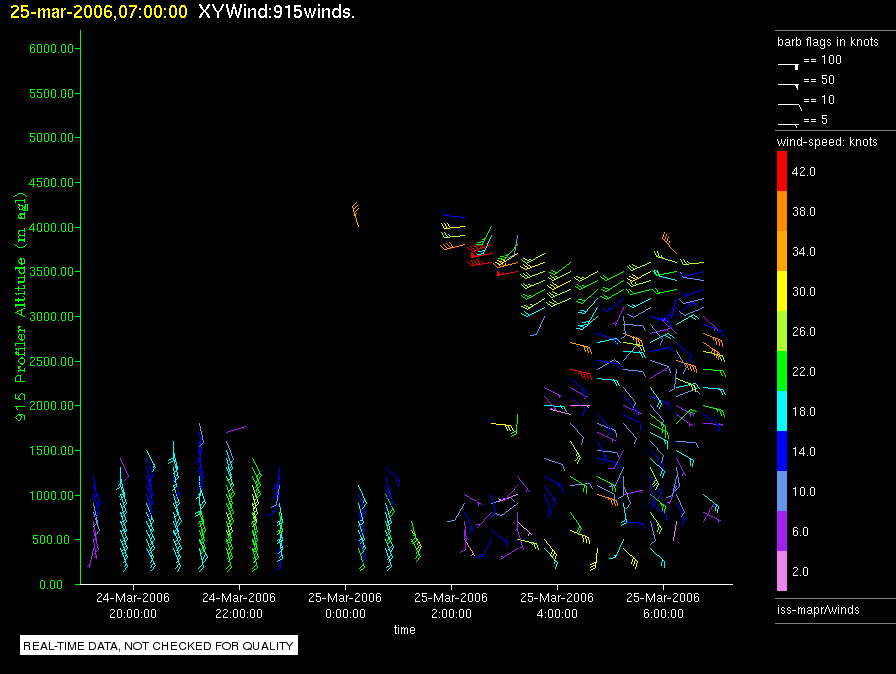Image resolution: width=896 pixels, height=674 pixels.
Task: Click the yellow timestamp 25-mar-2006,07:00:00 title
Action: click(98, 11)
